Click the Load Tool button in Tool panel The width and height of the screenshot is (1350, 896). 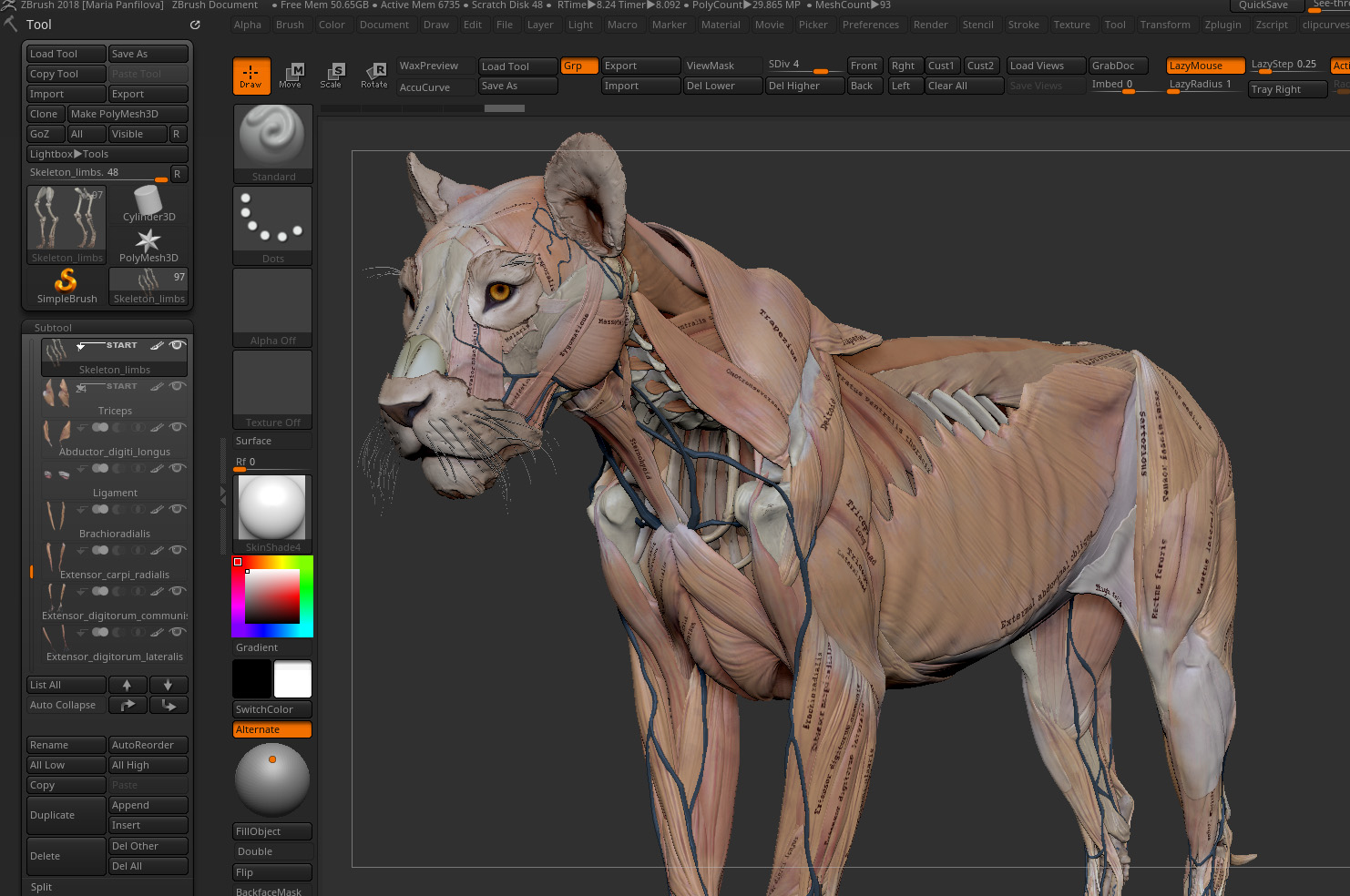(66, 54)
